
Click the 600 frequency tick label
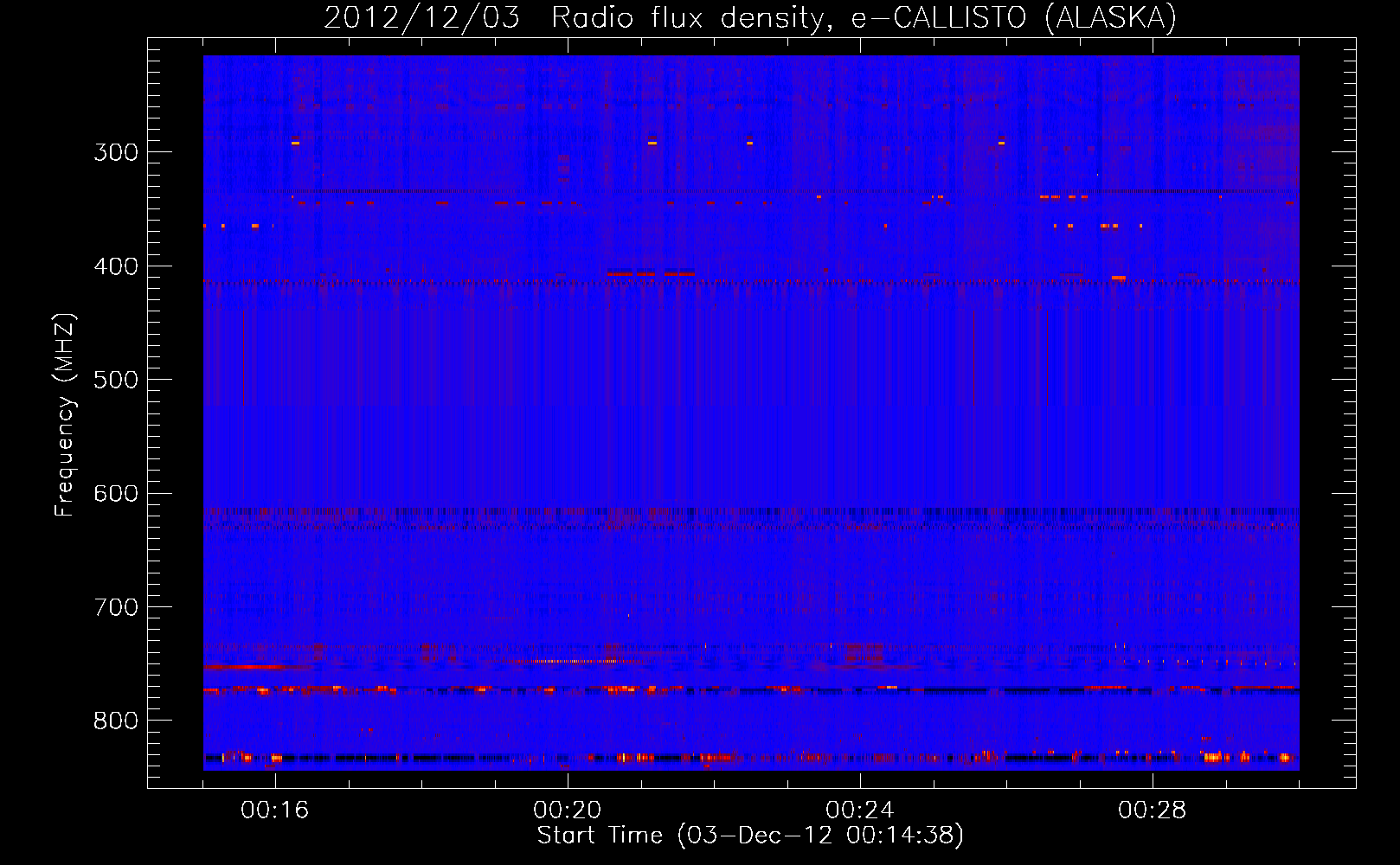[116, 494]
